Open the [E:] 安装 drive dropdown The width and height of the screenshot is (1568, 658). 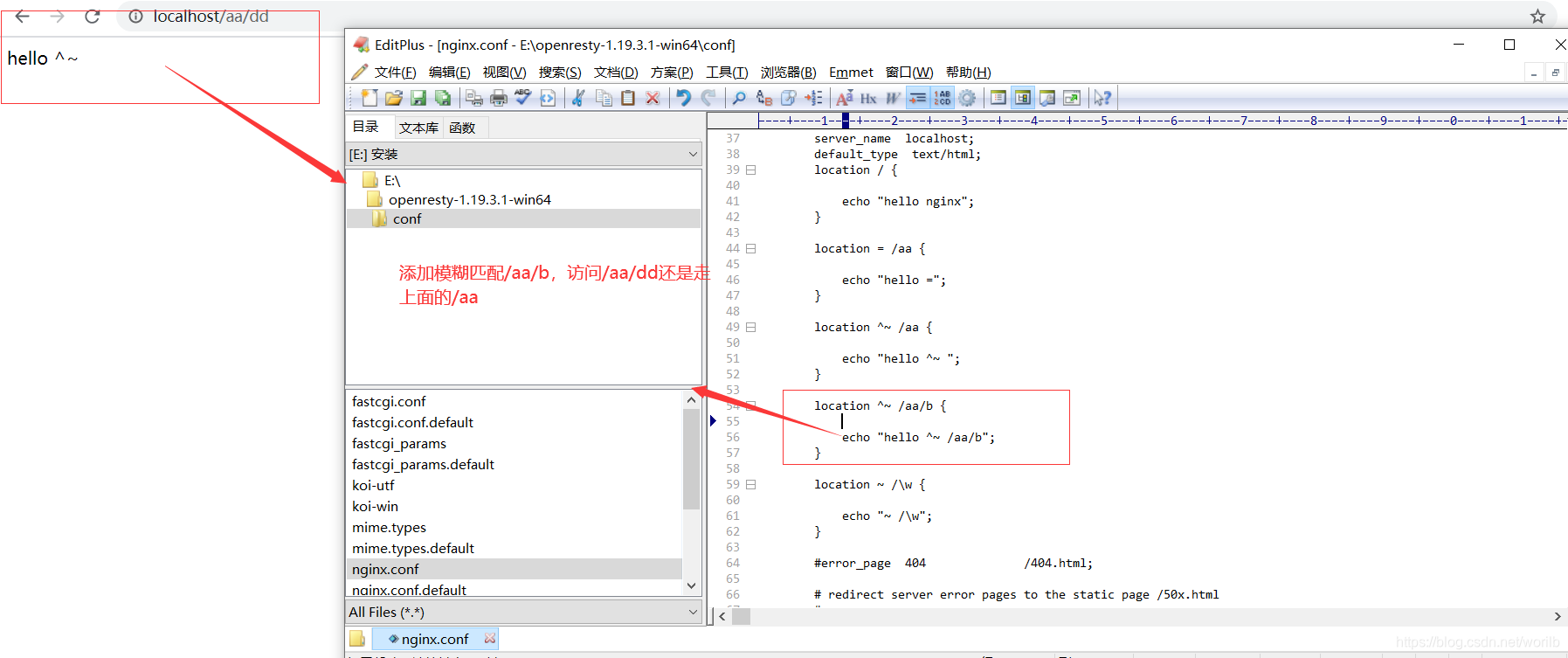point(524,154)
